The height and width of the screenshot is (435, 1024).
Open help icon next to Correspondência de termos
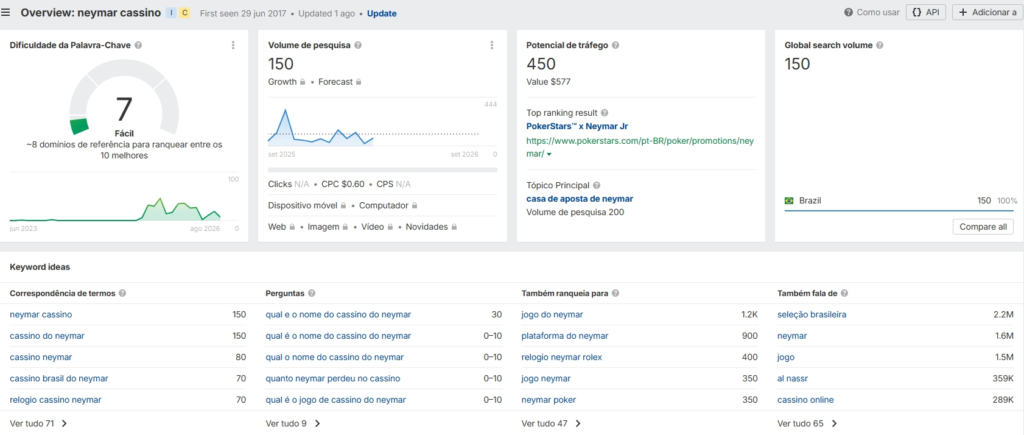click(x=123, y=293)
